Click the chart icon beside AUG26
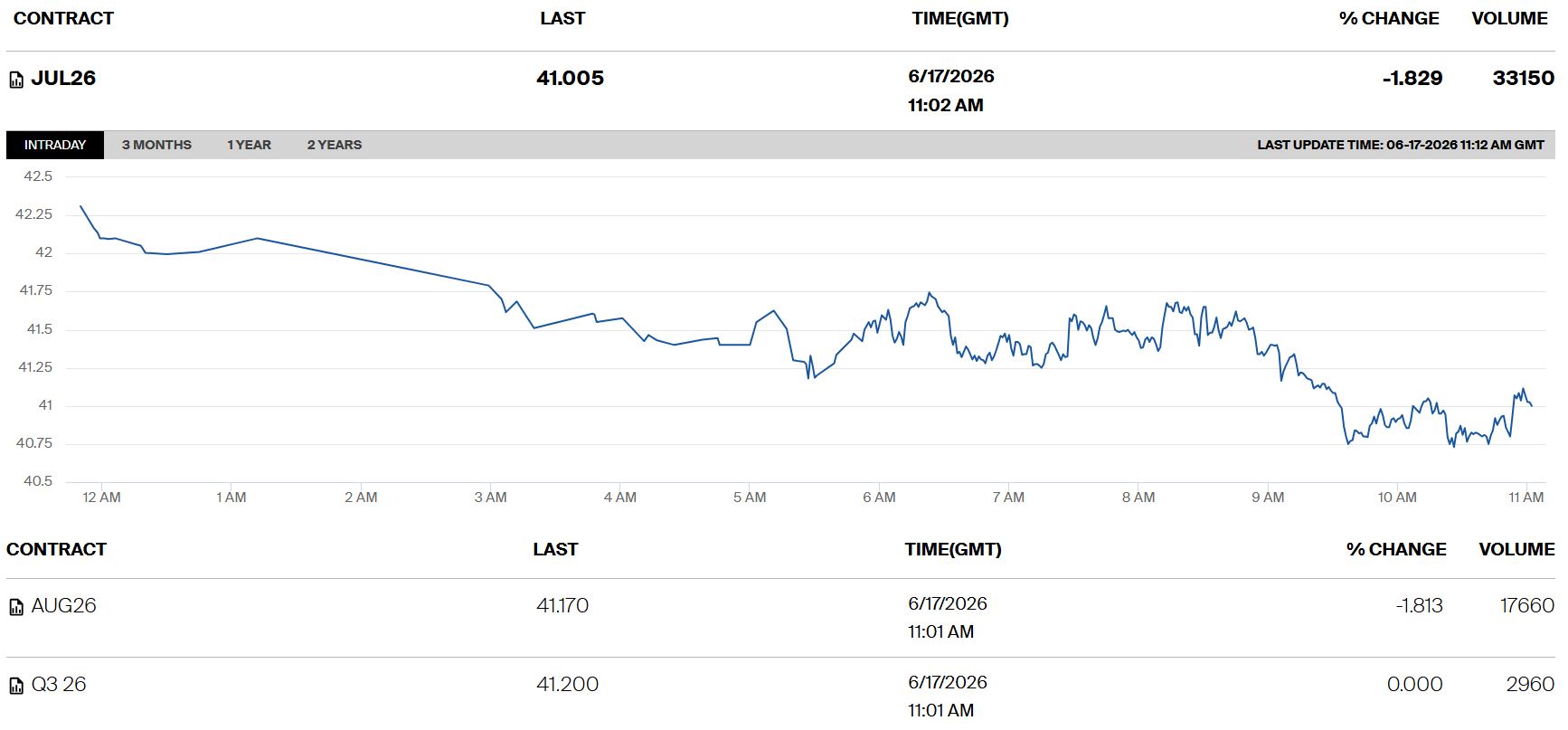This screenshot has width=1568, height=730. coord(16,607)
